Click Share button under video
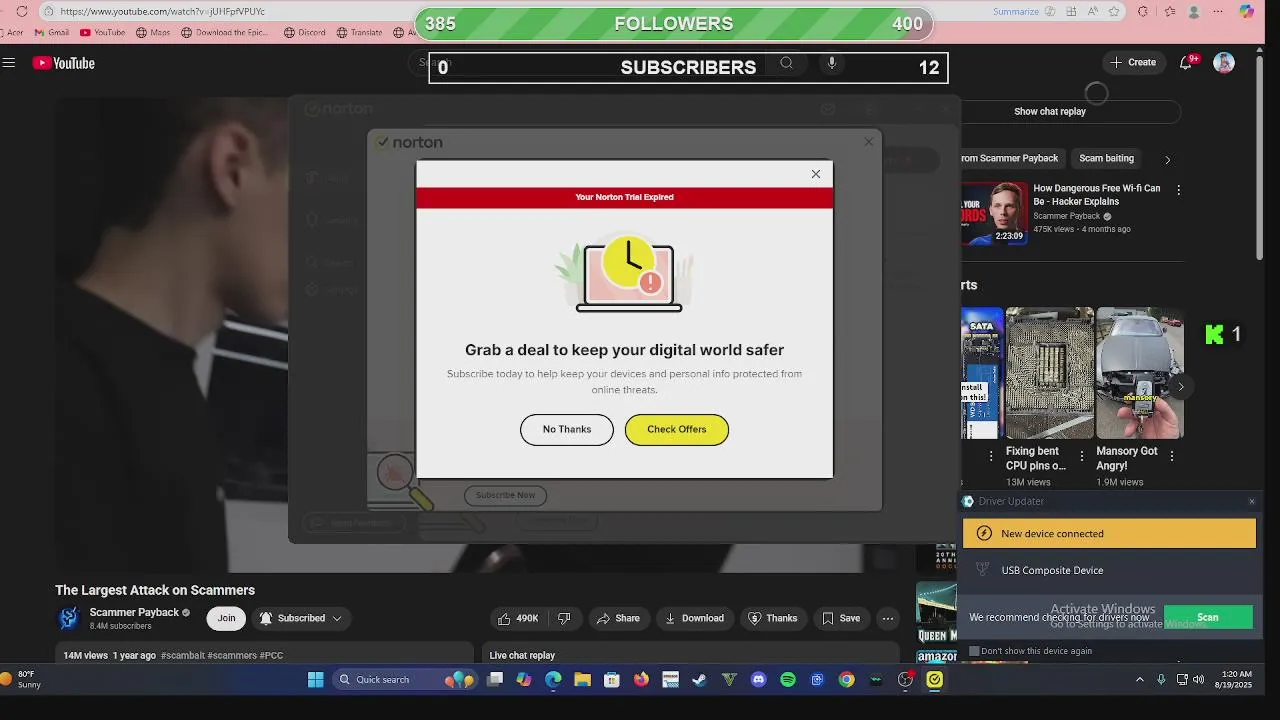Image resolution: width=1280 pixels, height=720 pixels. [x=618, y=618]
